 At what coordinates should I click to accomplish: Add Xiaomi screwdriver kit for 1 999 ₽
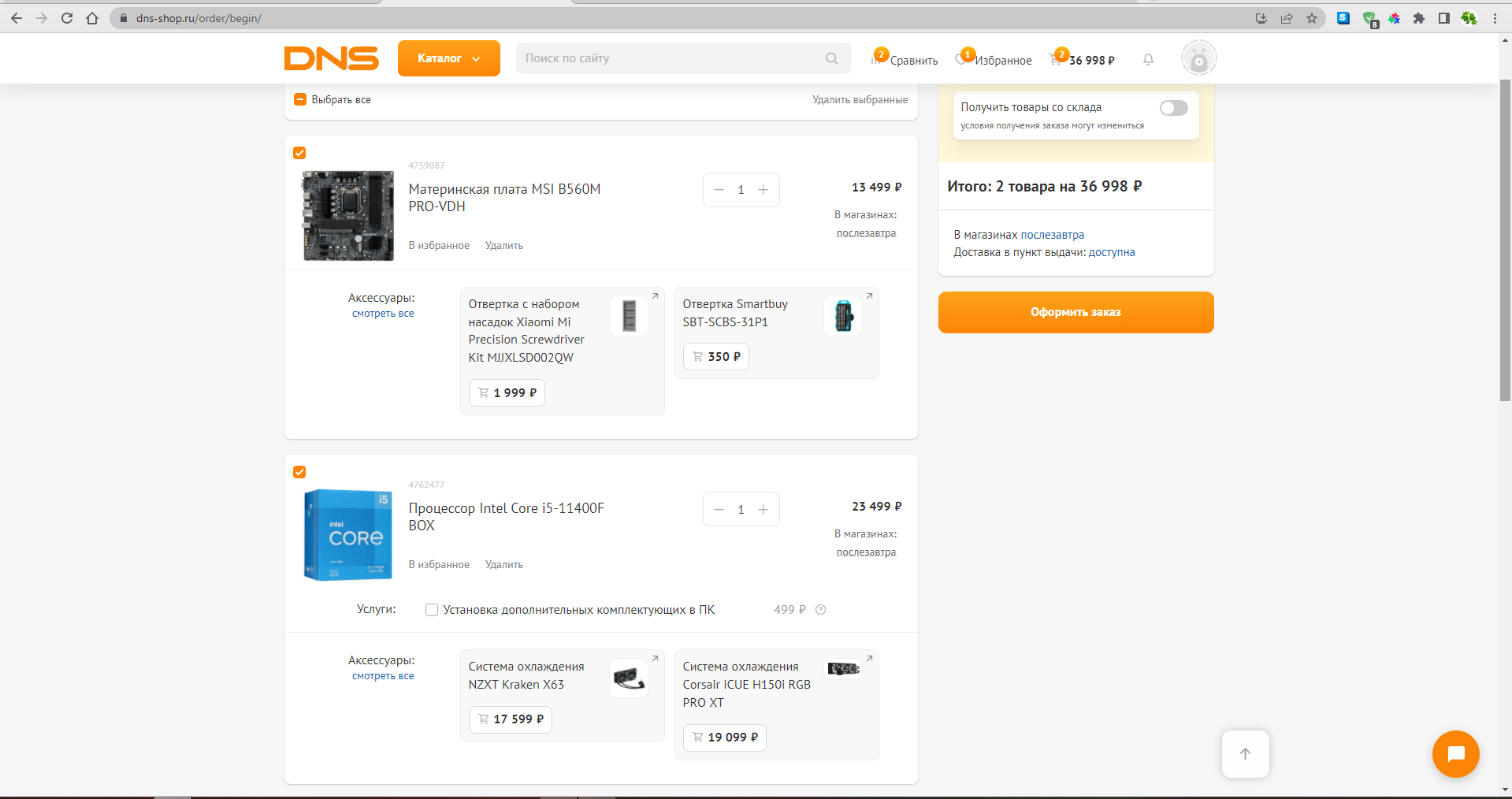click(507, 393)
